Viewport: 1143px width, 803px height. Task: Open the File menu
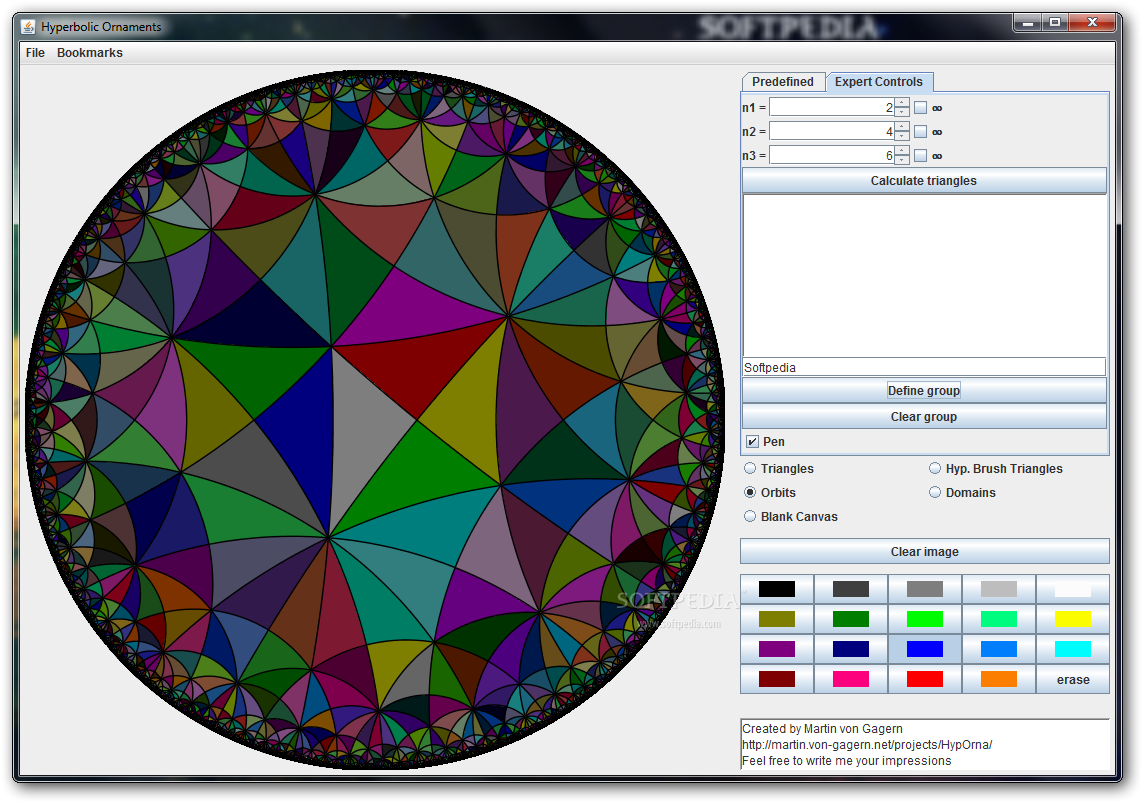35,52
